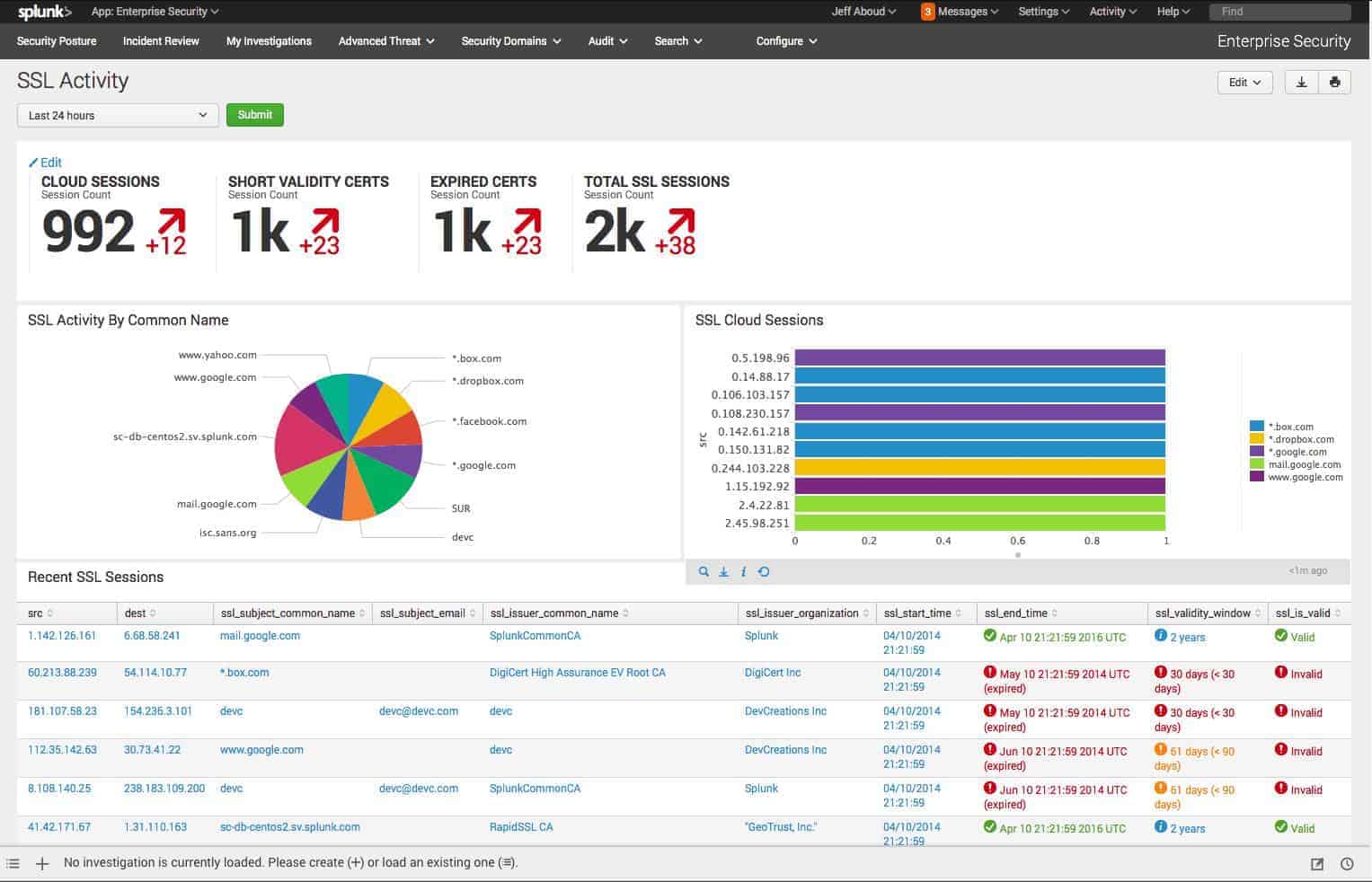This screenshot has width=1372, height=882.
Task: Toggle the *.dropbox.com legend color swatch
Action: [x=1257, y=439]
